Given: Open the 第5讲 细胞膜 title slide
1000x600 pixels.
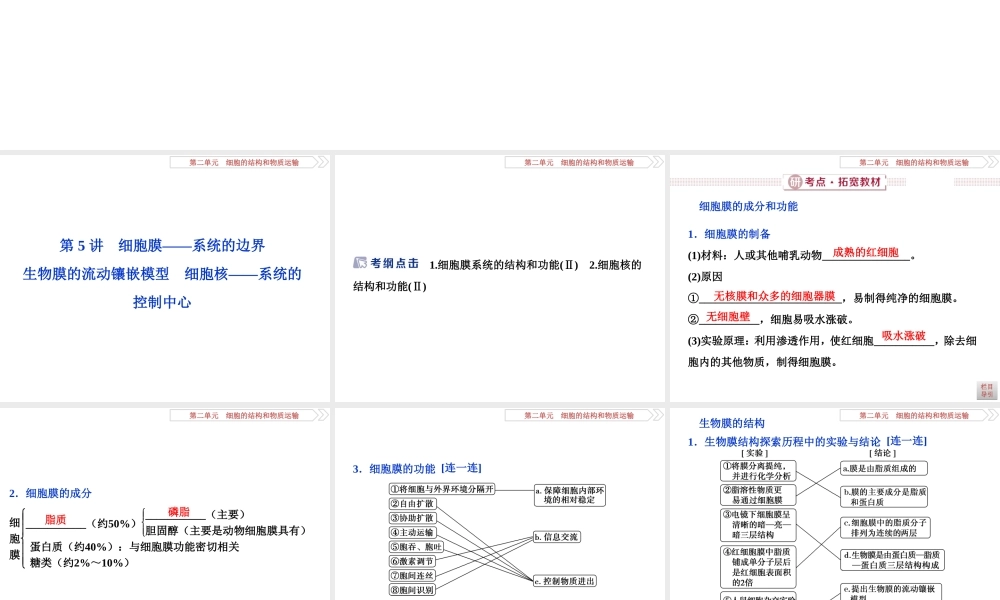Looking at the screenshot, I should tap(165, 278).
